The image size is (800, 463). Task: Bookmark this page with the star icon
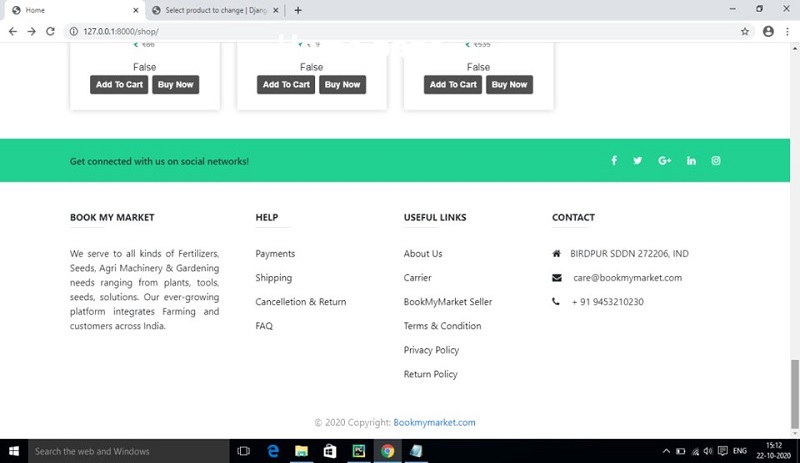pos(745,31)
